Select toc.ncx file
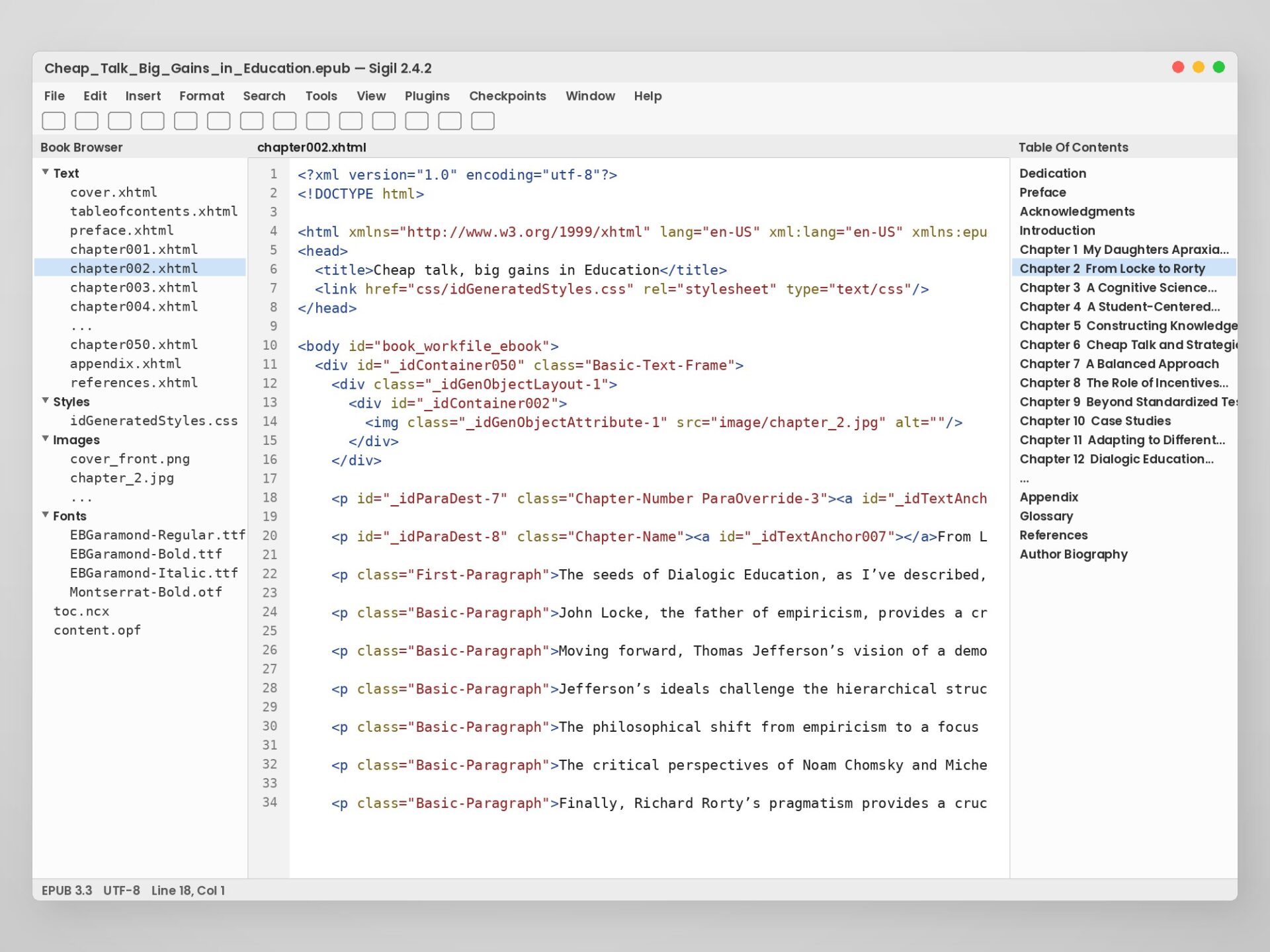The image size is (1270, 952). pos(81,612)
